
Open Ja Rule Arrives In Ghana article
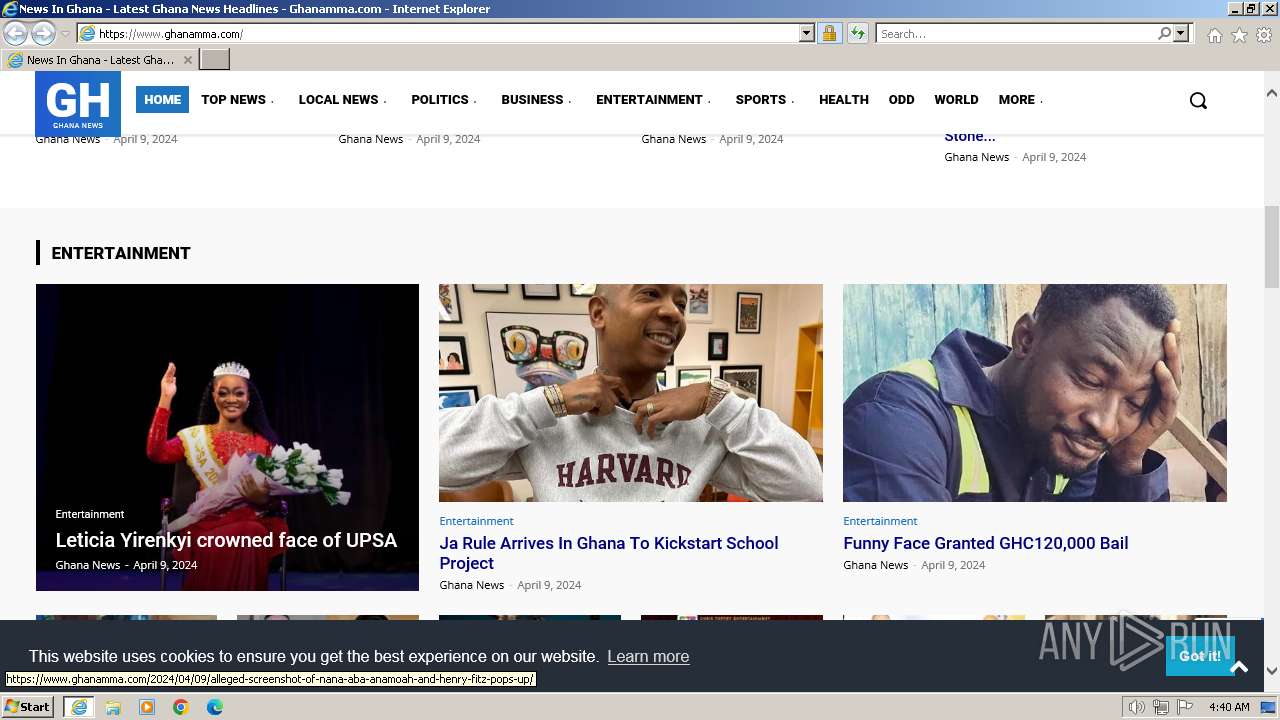pos(608,553)
